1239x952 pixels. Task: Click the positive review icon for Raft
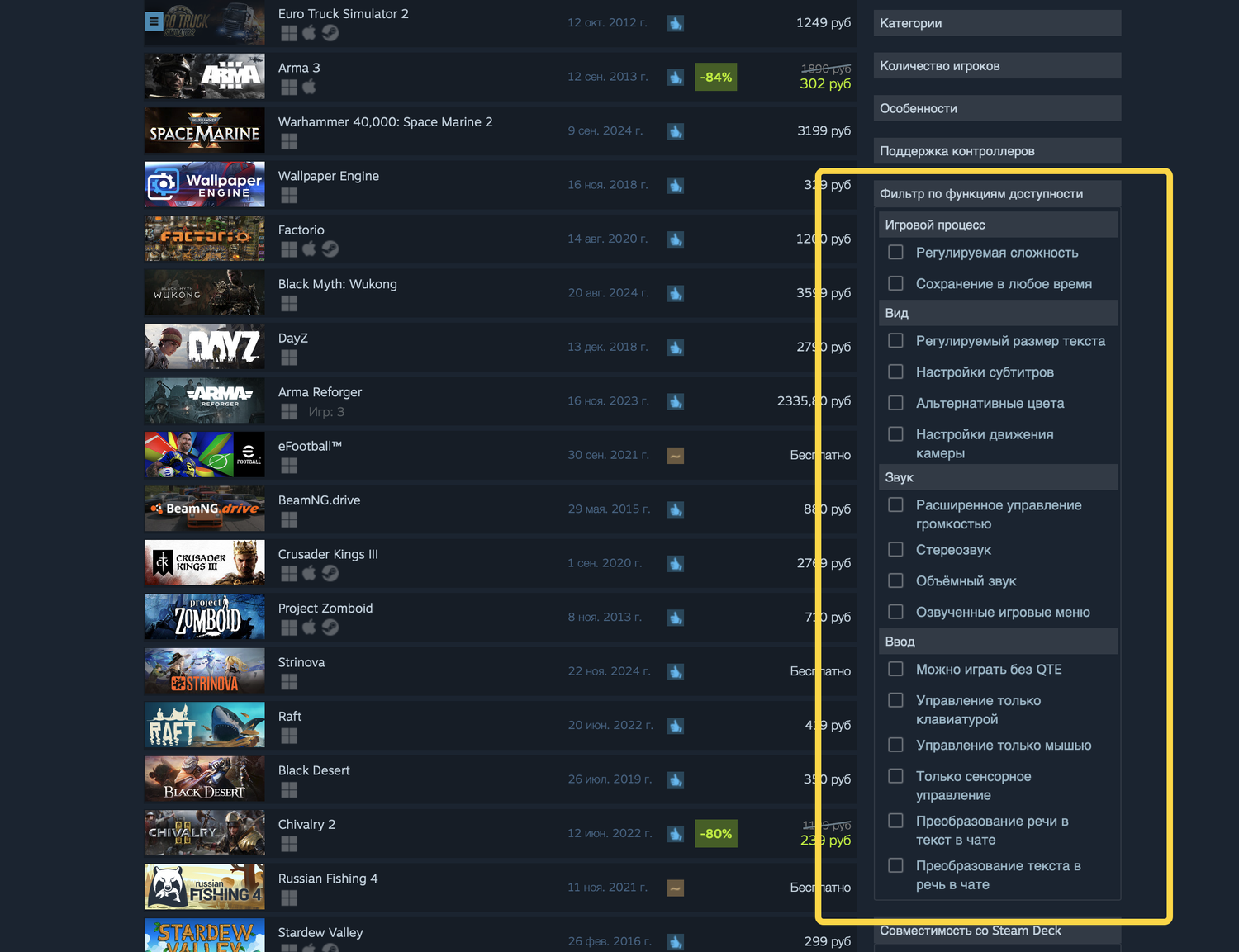coord(676,726)
